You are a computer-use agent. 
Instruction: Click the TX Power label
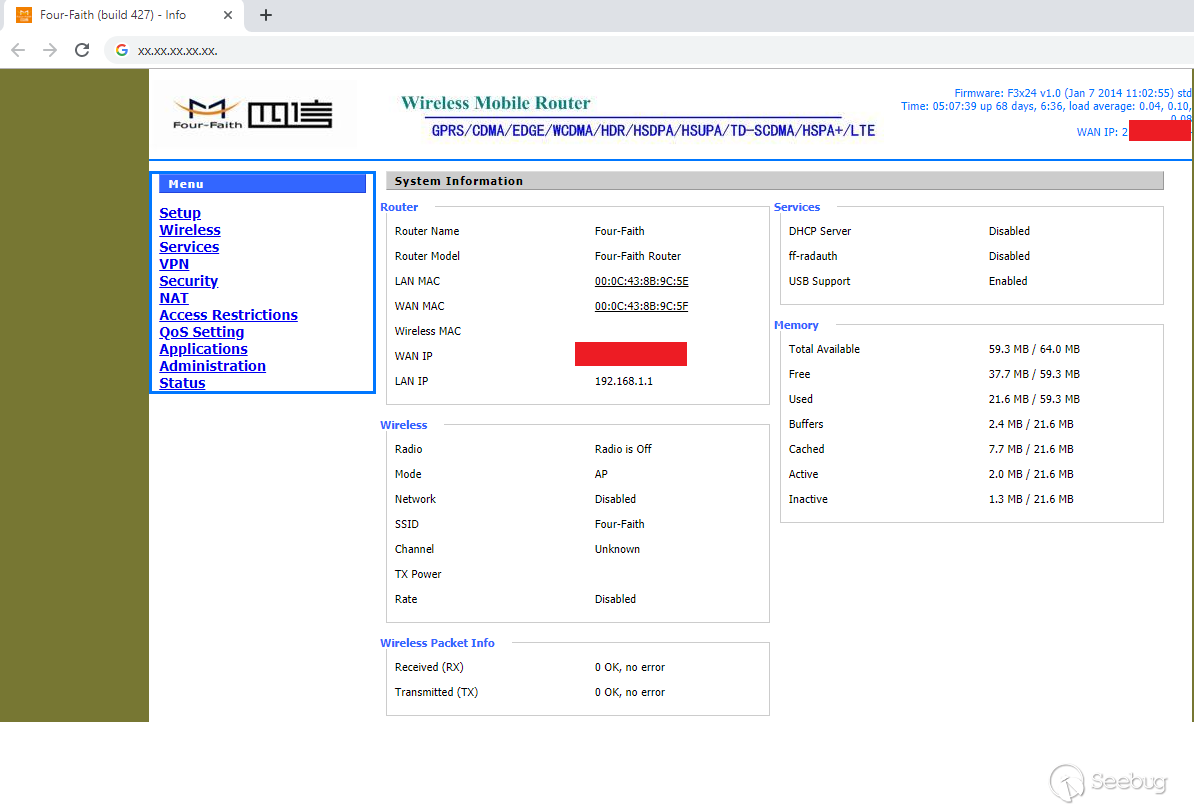(x=418, y=575)
